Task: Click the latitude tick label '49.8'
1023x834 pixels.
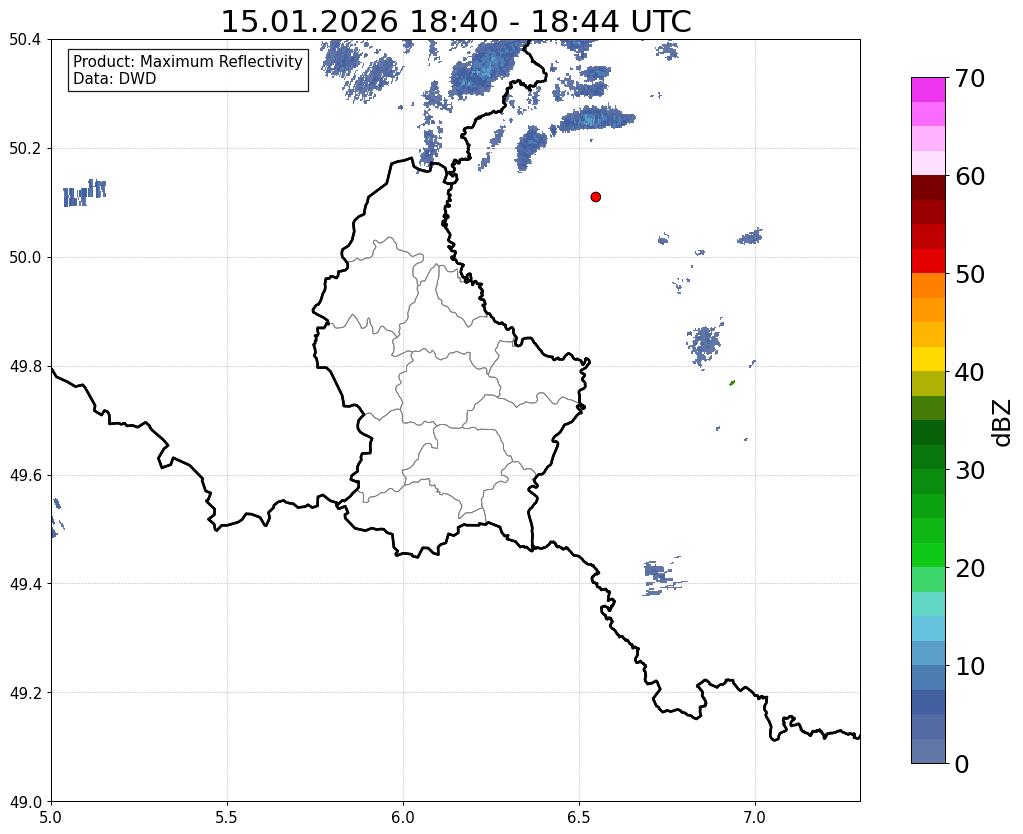Action: [25, 367]
